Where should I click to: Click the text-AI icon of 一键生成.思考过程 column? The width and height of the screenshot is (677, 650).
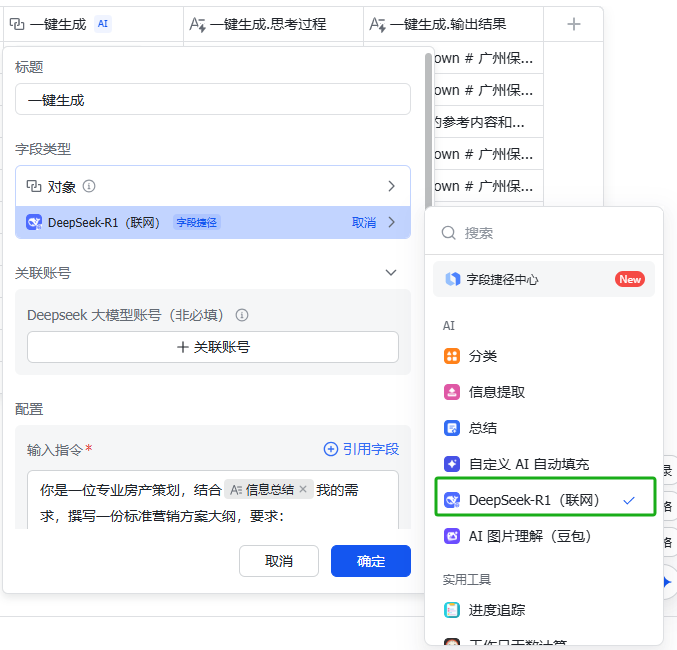pyautogui.click(x=198, y=25)
